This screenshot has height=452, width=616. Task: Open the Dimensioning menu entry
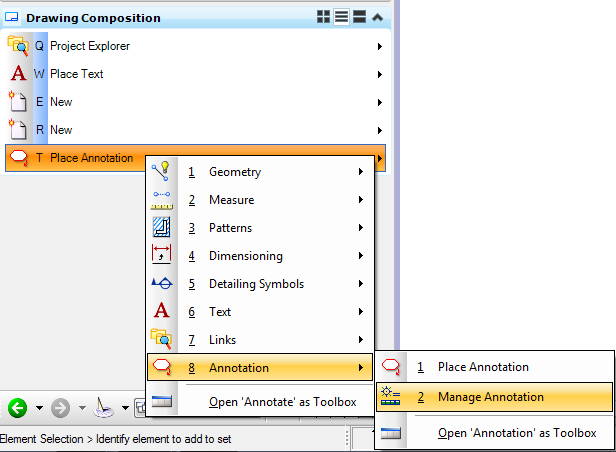(260, 256)
